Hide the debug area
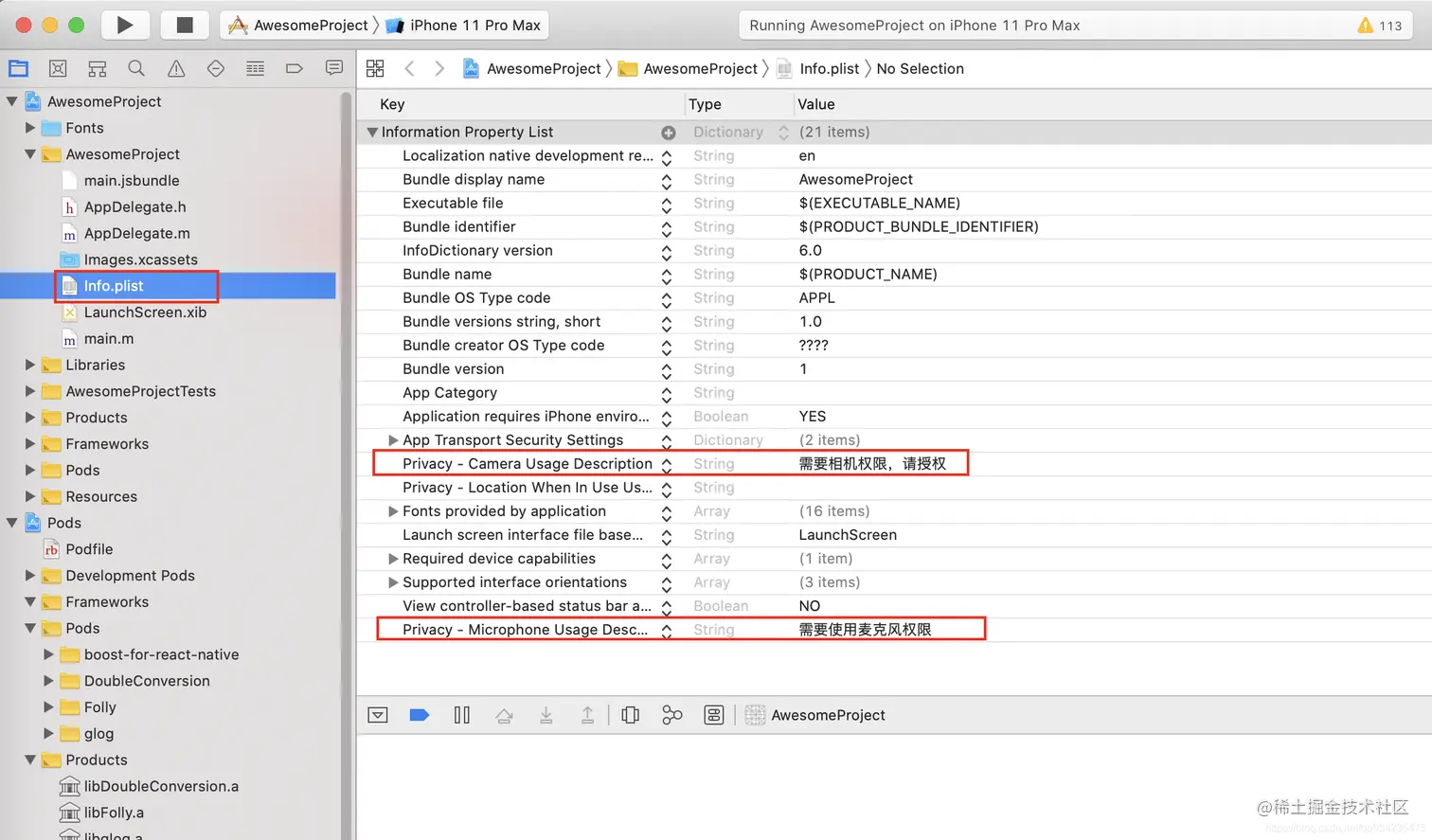Viewport: 1432px width, 840px height. (x=378, y=715)
